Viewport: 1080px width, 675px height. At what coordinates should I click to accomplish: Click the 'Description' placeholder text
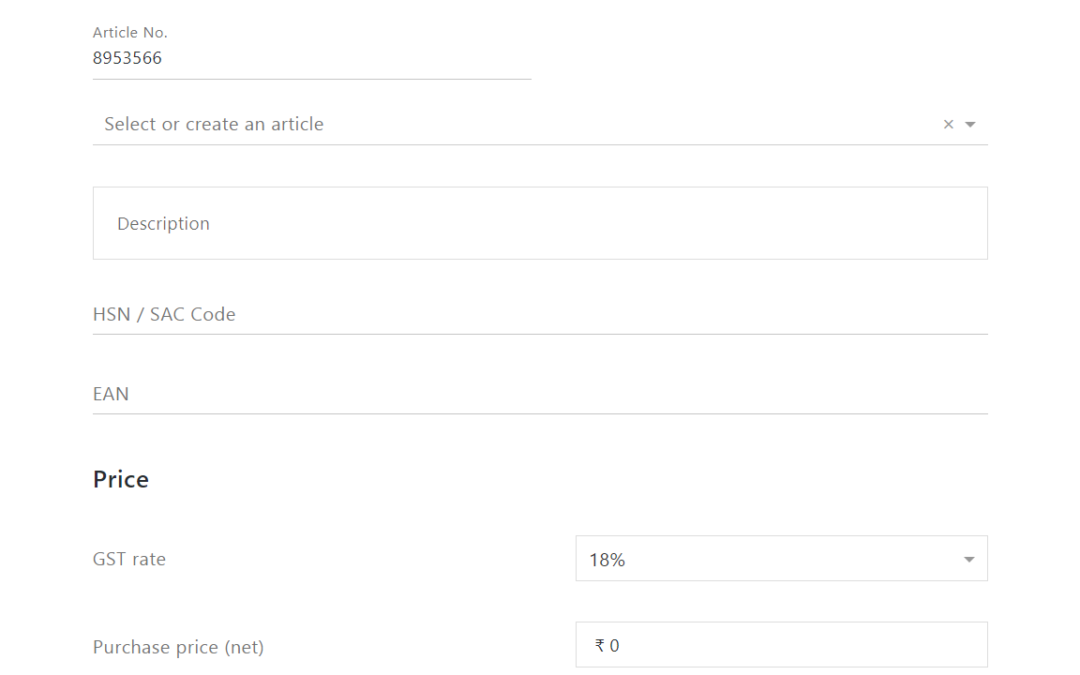163,224
